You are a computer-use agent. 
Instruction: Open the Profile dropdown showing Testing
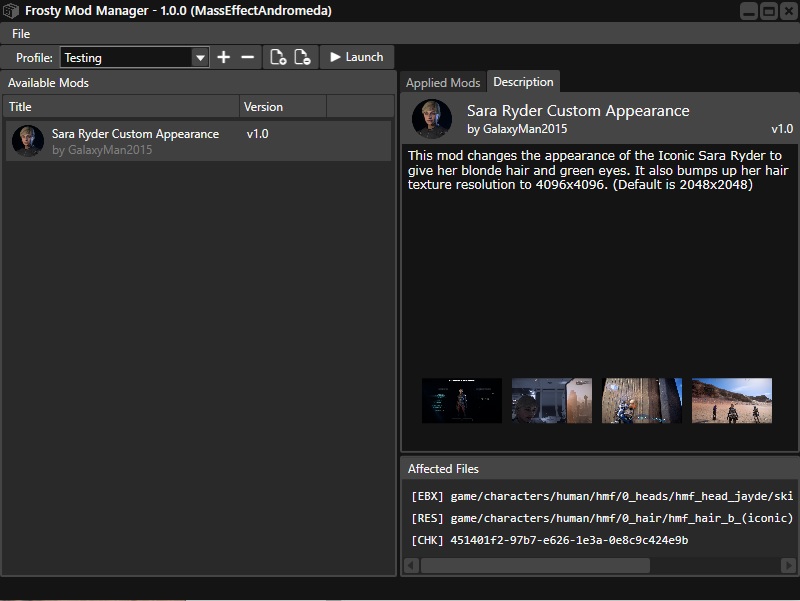pyautogui.click(x=200, y=58)
